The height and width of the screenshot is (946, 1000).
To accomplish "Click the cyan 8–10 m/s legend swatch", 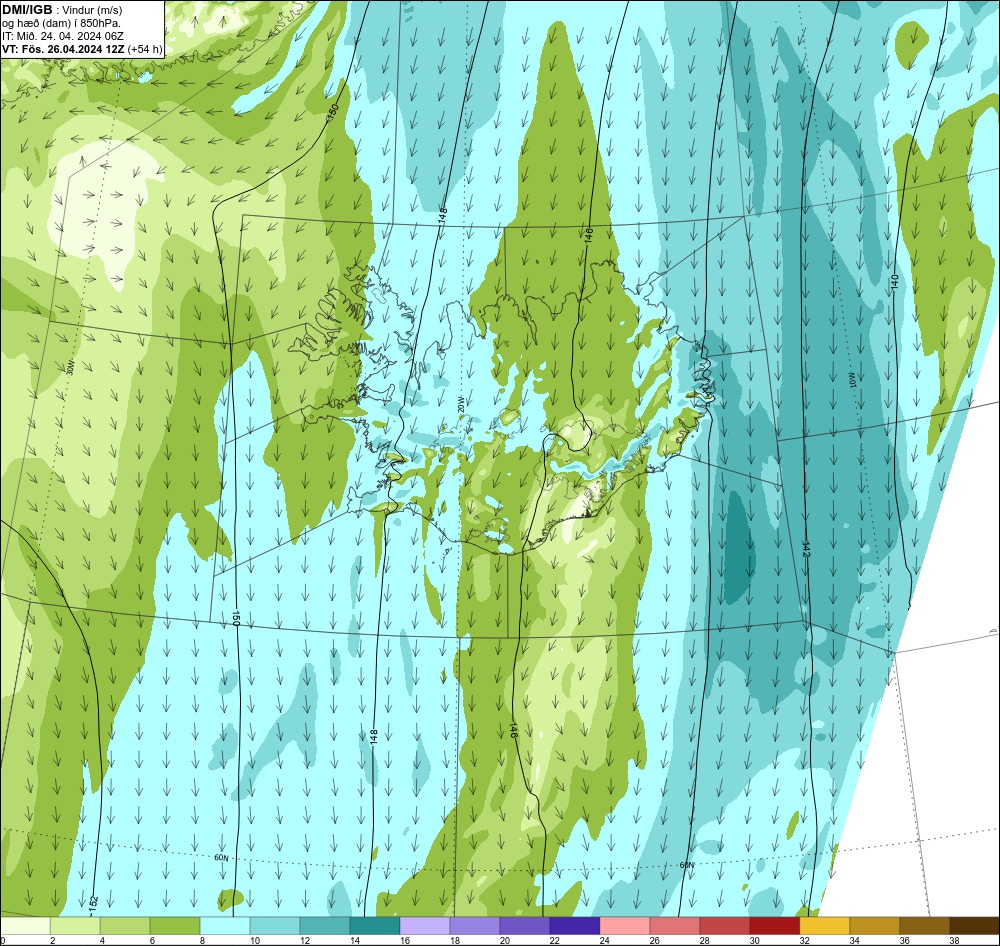I will coord(224,926).
